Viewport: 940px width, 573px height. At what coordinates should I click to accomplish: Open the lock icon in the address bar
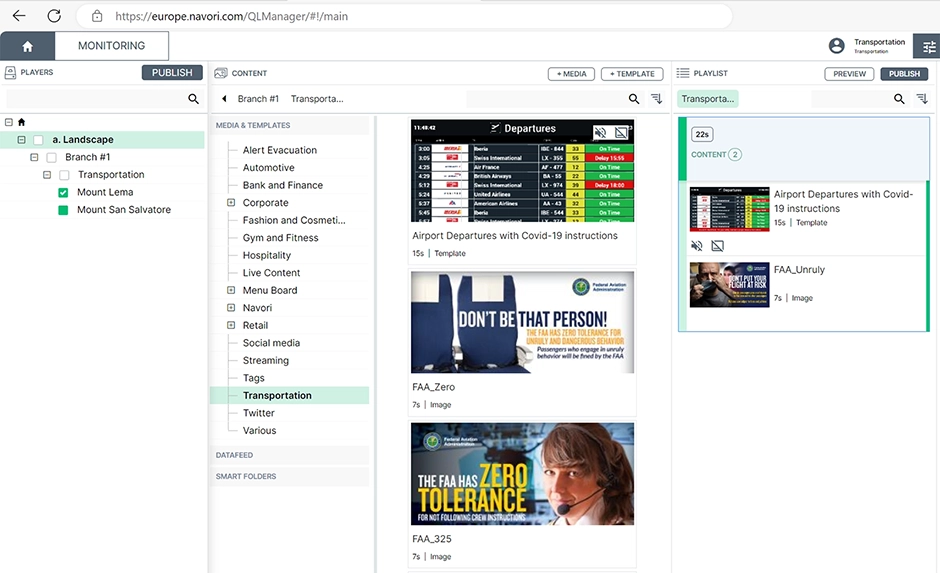tap(97, 16)
